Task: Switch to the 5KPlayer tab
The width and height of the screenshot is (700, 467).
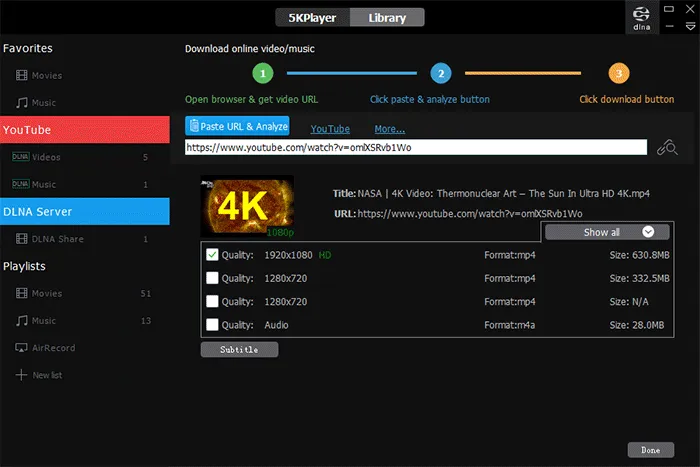Action: pyautogui.click(x=311, y=17)
